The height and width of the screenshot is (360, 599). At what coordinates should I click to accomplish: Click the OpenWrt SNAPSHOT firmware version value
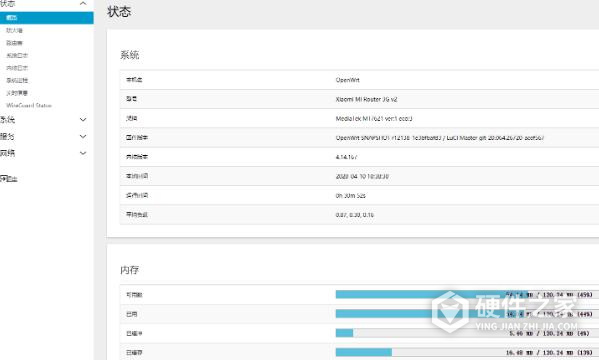pos(440,138)
